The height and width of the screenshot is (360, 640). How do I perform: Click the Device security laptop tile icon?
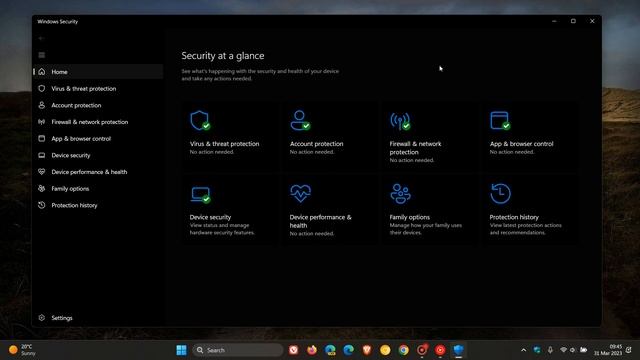[200, 195]
